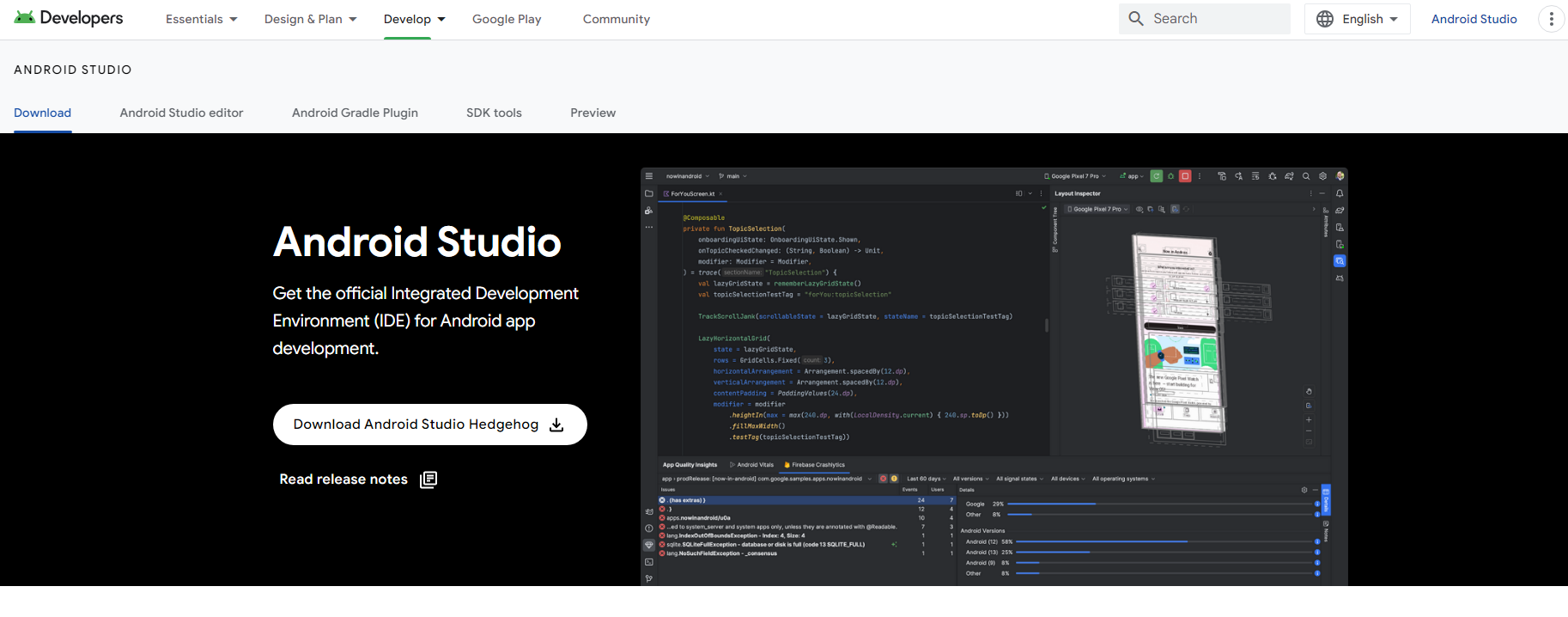Viewport: 1568px width, 617px height.
Task: Expand the Design & Plan dropdown
Action: (x=310, y=19)
